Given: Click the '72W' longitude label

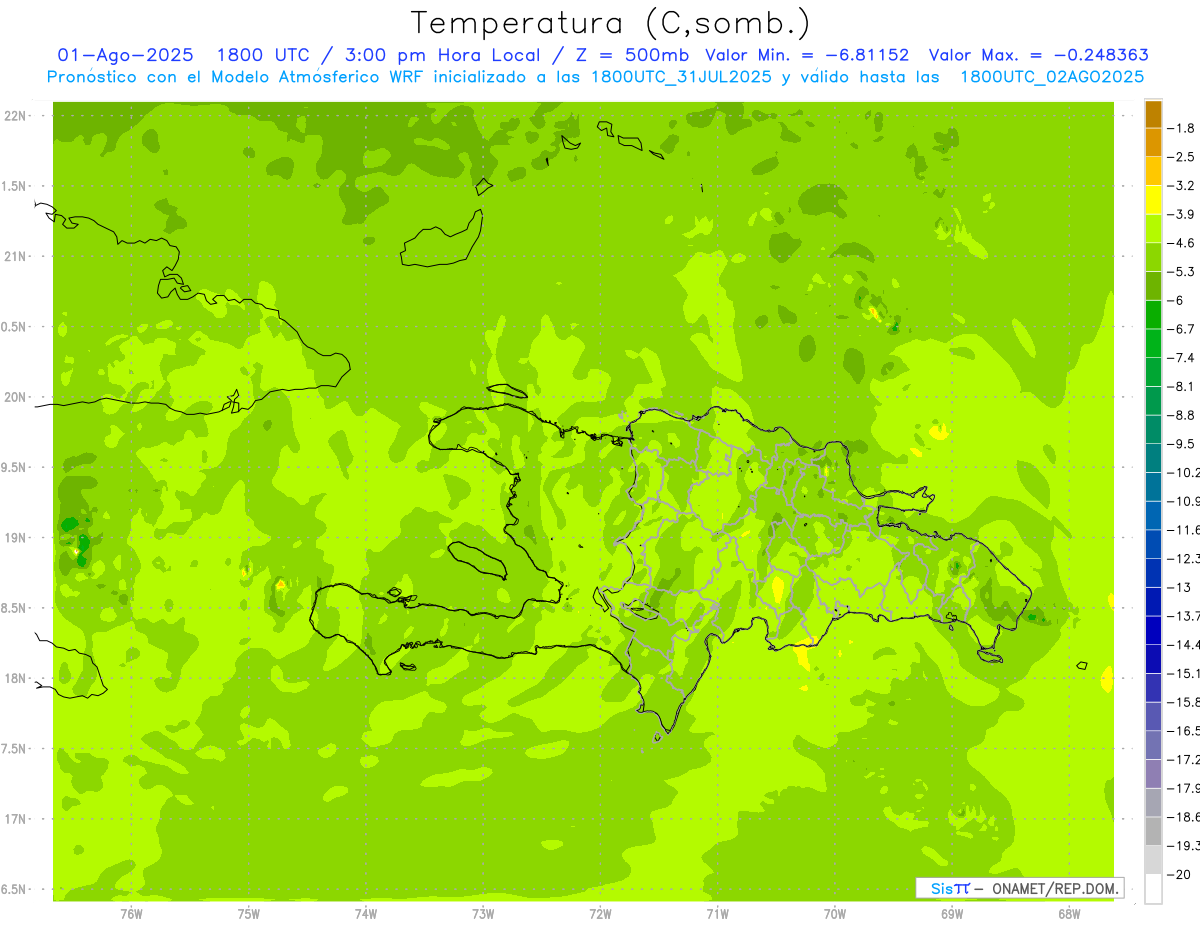Looking at the screenshot, I should click(600, 914).
